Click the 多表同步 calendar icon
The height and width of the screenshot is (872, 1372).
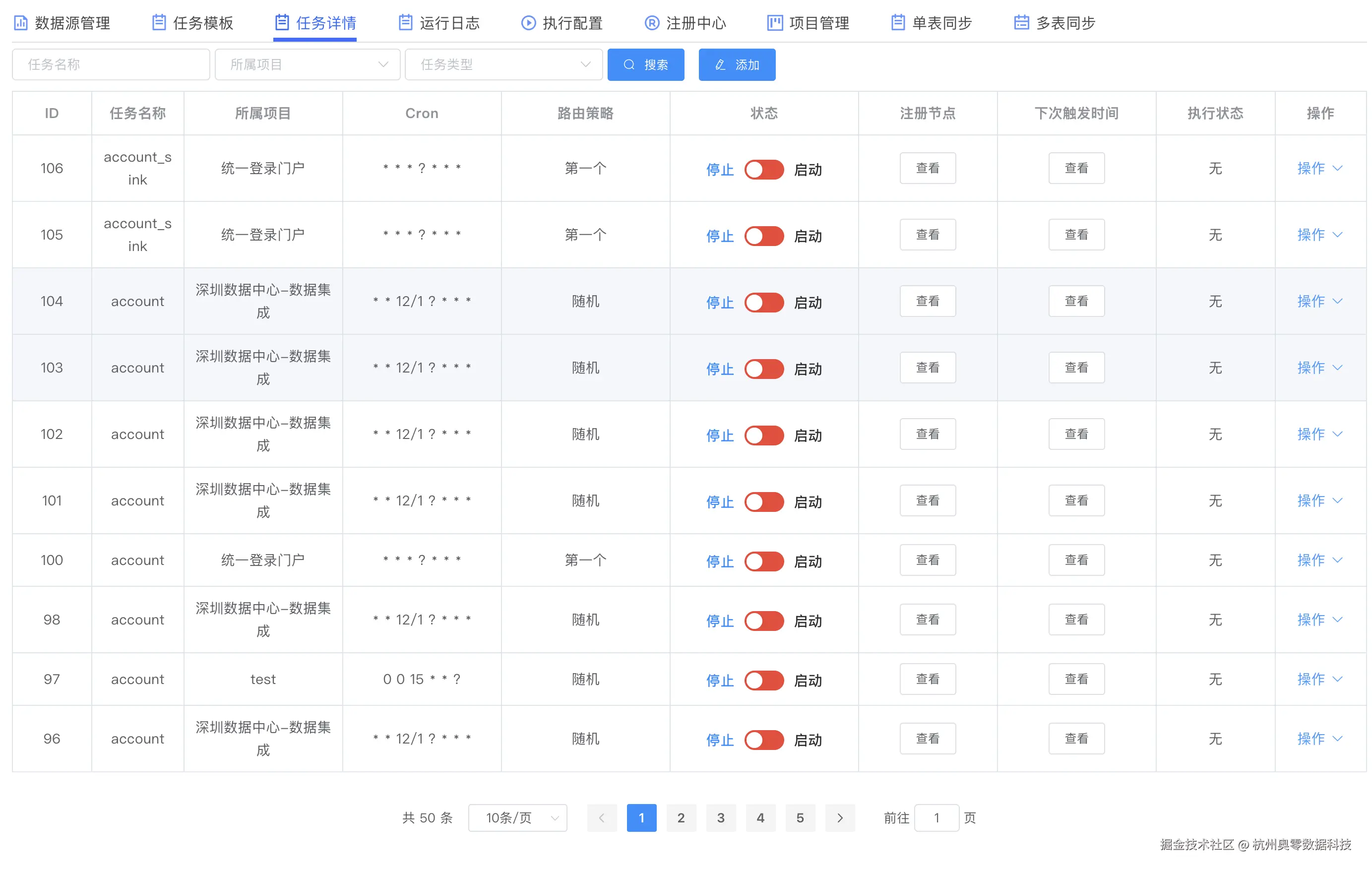[x=1021, y=23]
